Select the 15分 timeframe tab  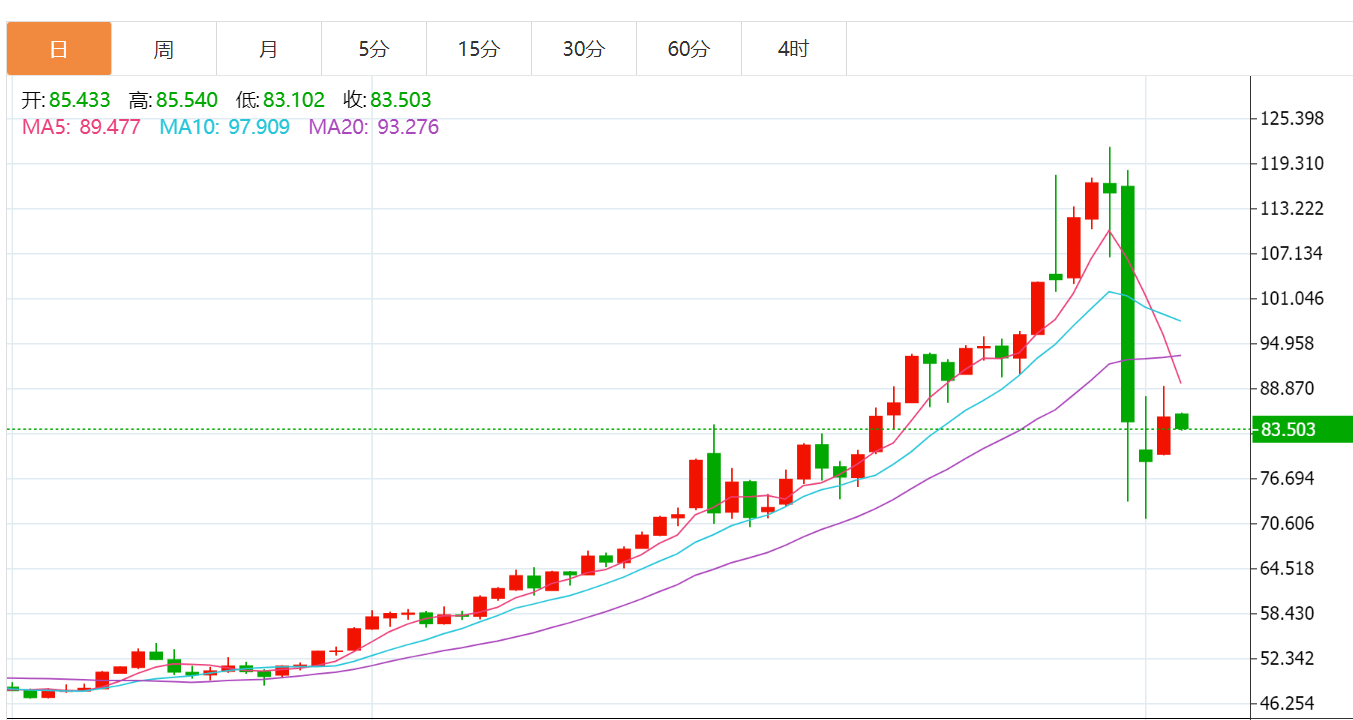(x=479, y=49)
